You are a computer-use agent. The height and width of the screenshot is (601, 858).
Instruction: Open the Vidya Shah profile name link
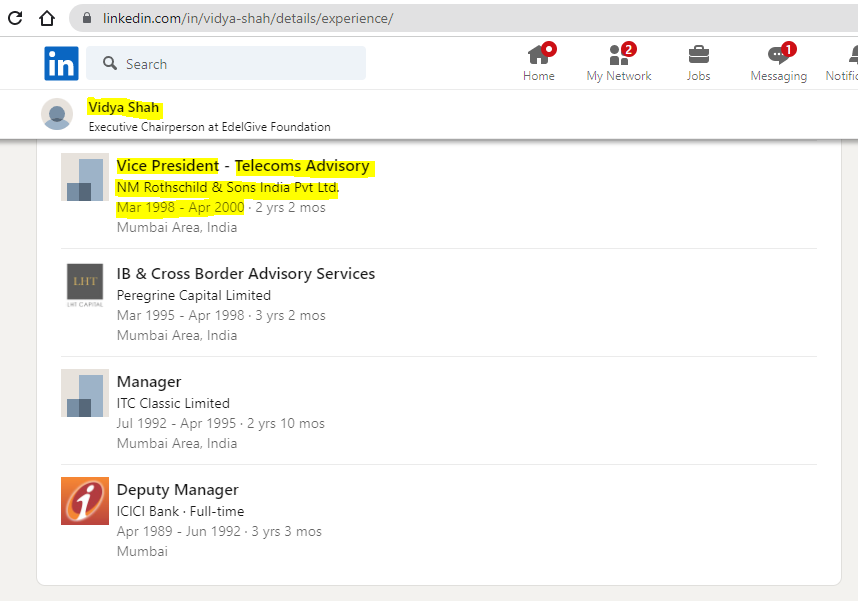[x=124, y=107]
